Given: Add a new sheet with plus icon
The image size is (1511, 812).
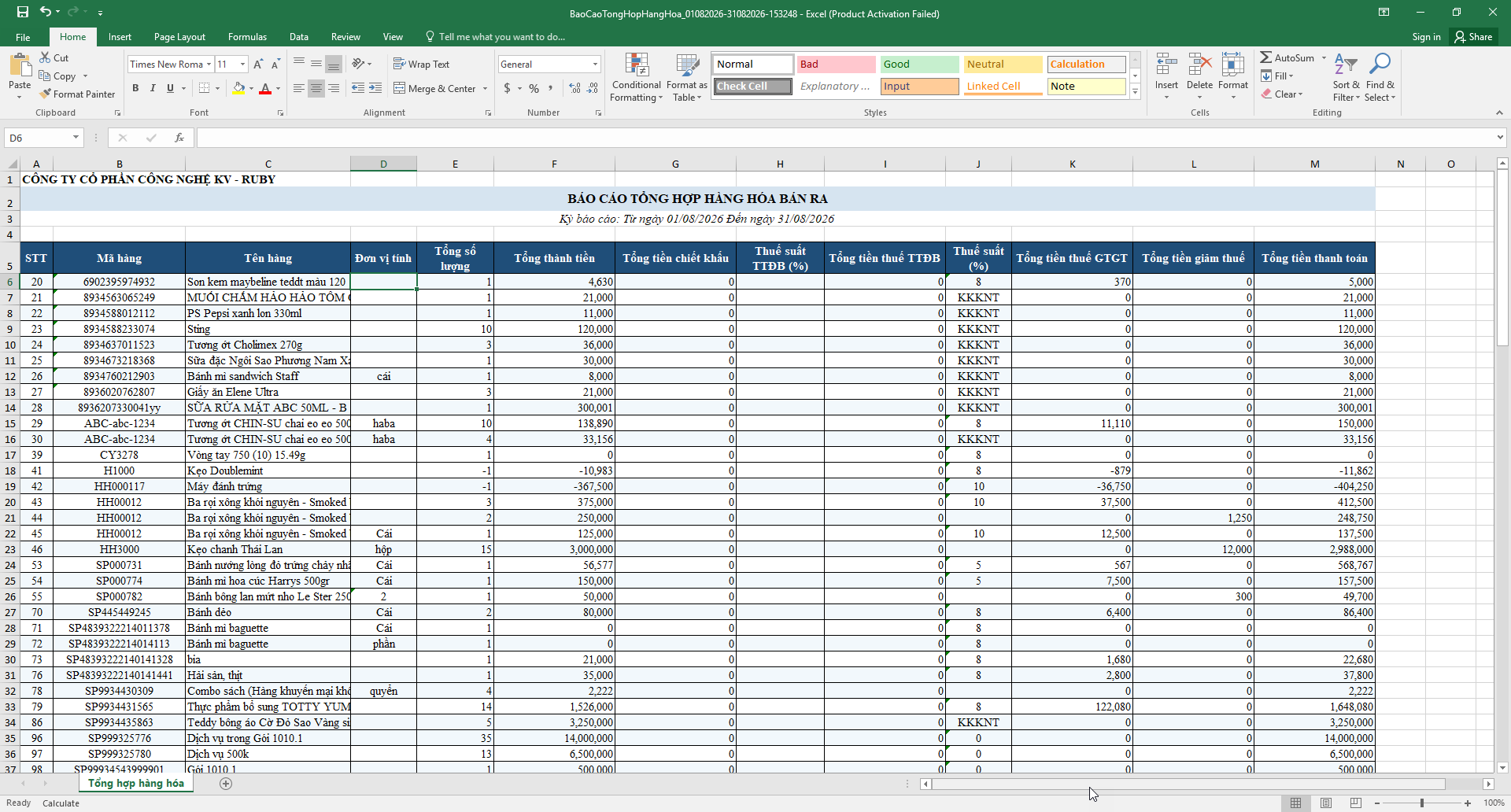Looking at the screenshot, I should (x=226, y=783).
